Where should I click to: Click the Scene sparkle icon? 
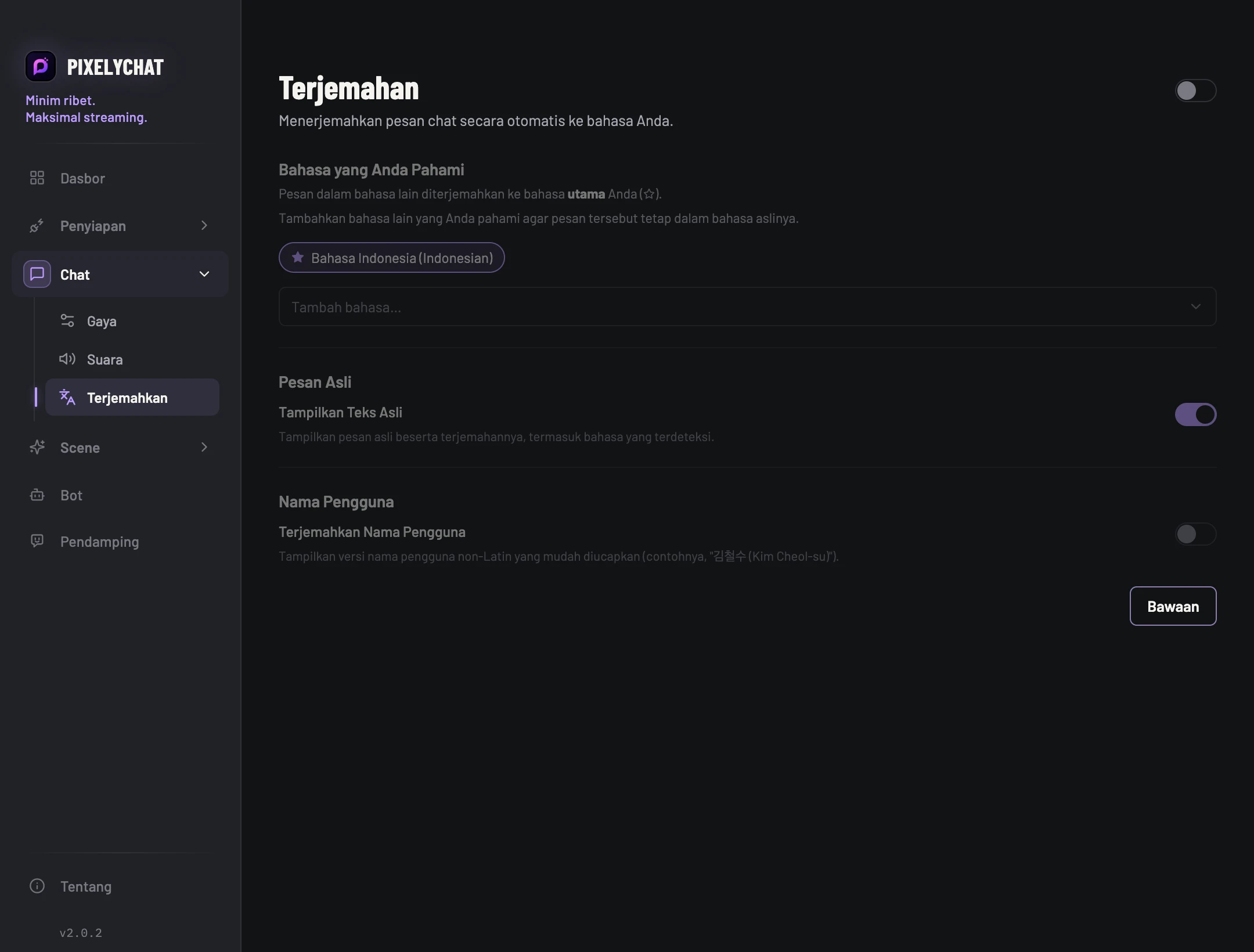[x=37, y=447]
